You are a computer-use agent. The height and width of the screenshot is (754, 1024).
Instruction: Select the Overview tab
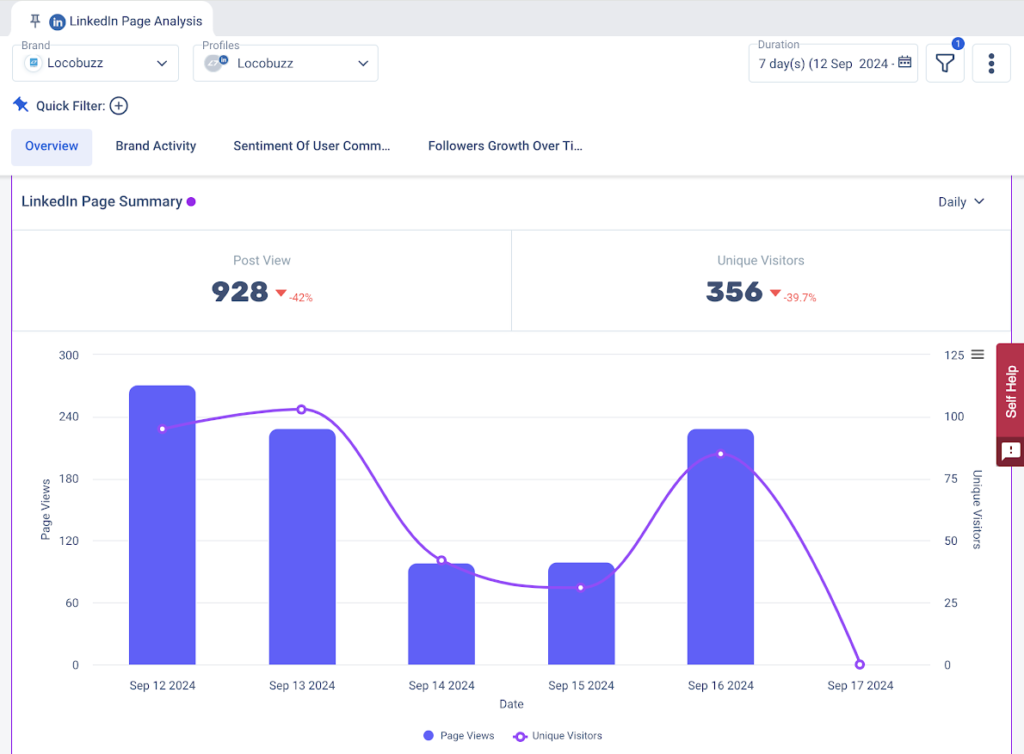[52, 146]
